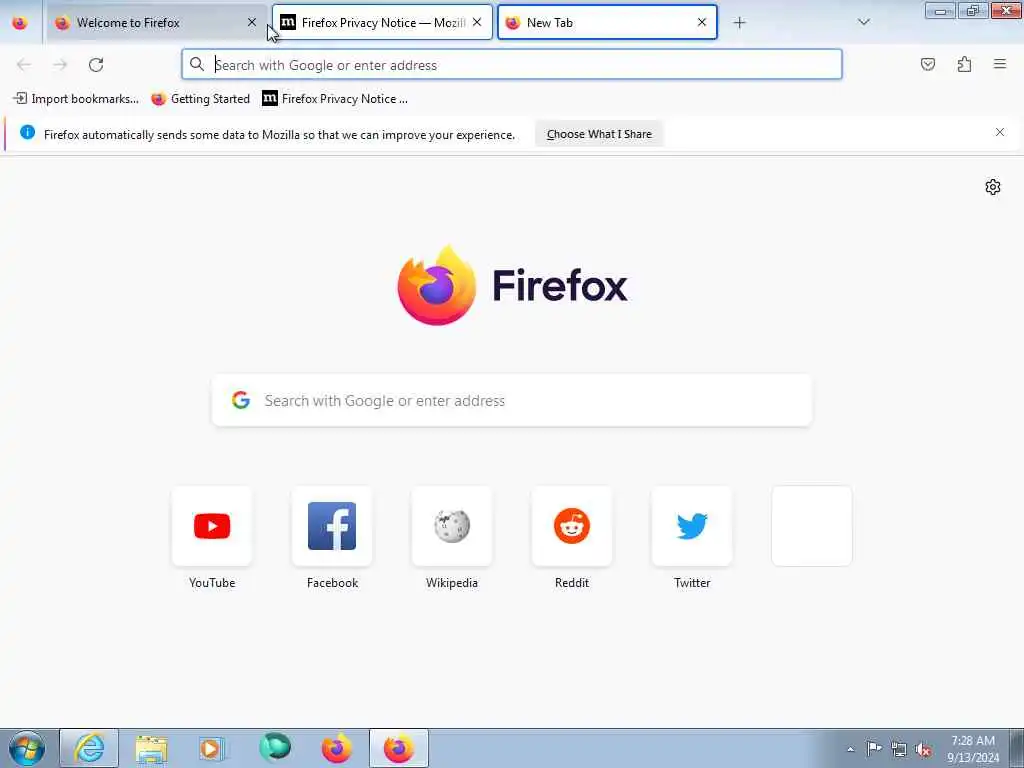1024x768 pixels.
Task: Open Windows Media Player from taskbar
Action: tap(212, 748)
